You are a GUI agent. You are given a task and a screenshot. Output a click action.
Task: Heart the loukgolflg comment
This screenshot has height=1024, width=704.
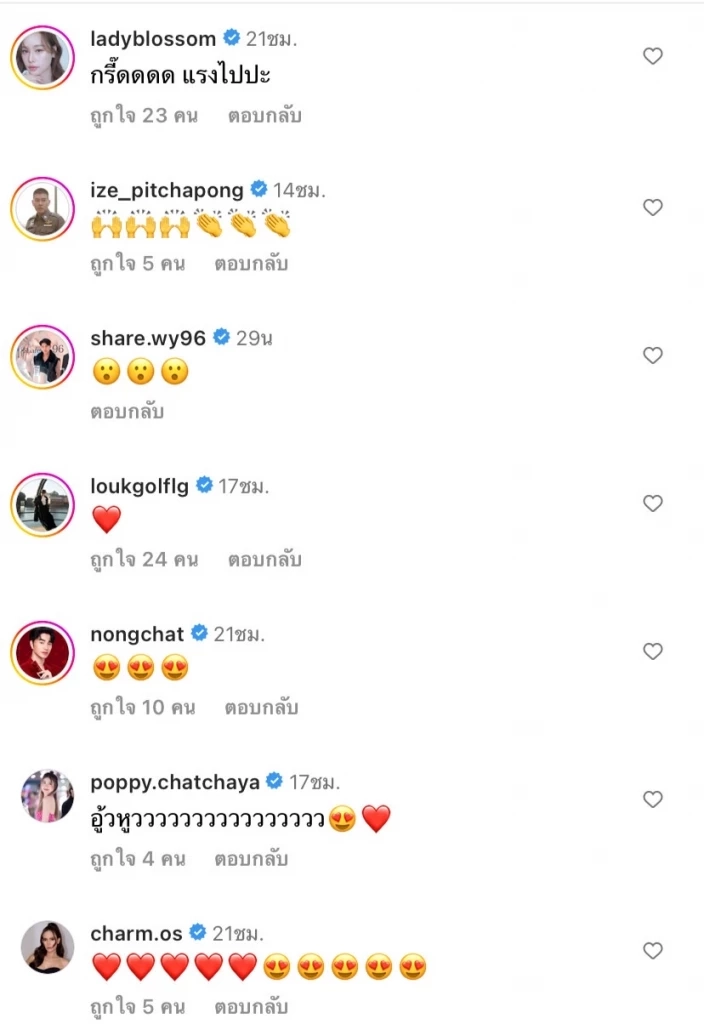coord(653,503)
